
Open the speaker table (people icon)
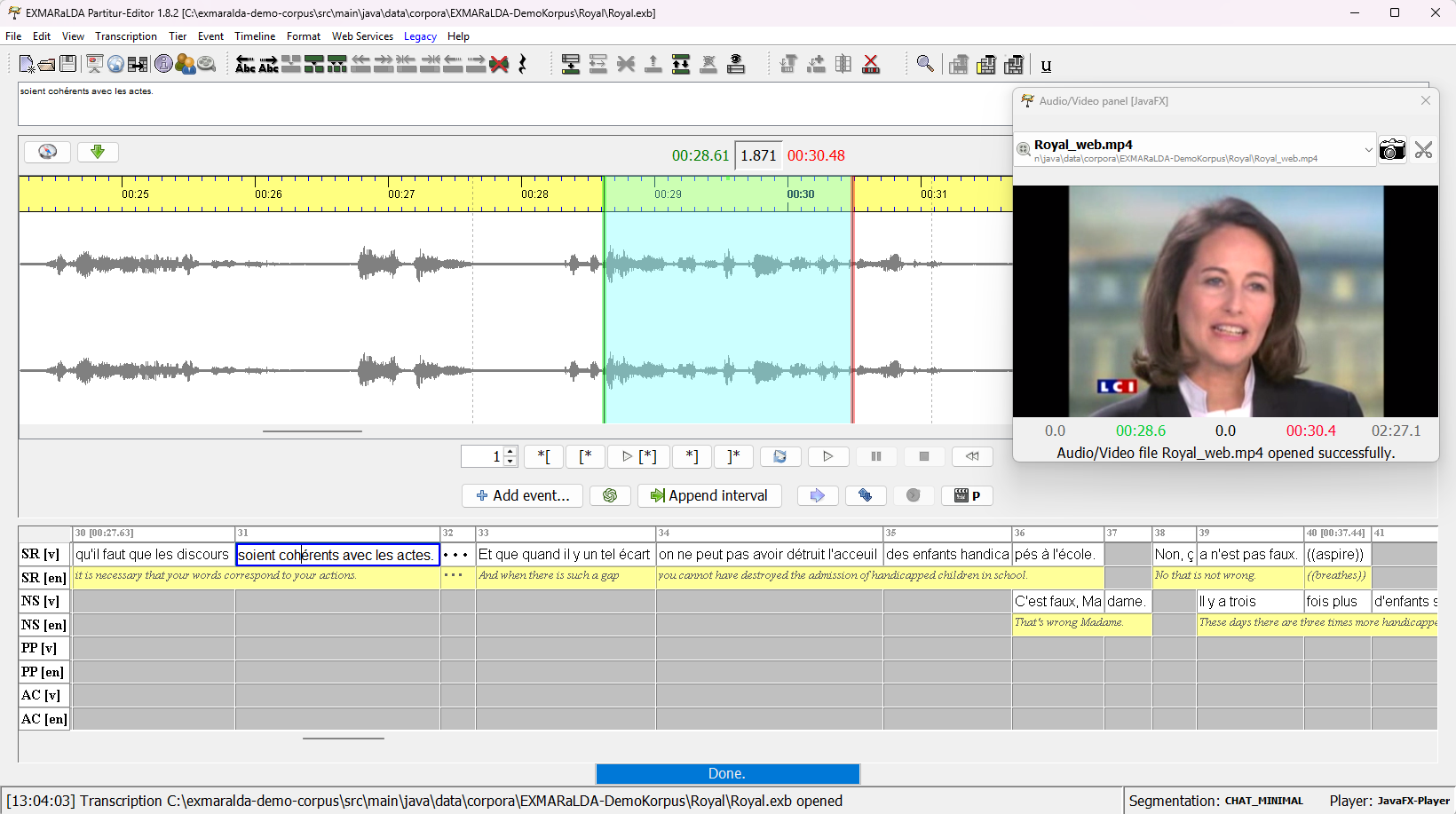[185, 64]
